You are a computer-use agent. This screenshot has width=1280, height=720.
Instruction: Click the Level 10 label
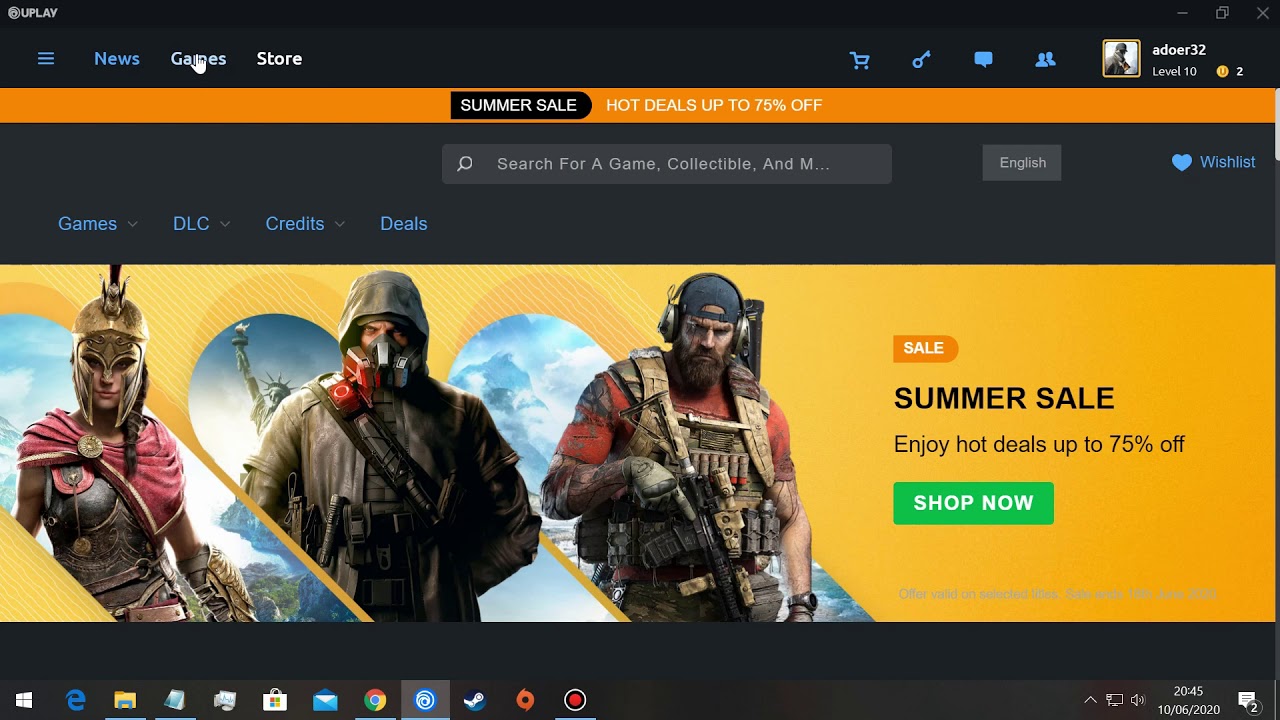[1174, 72]
